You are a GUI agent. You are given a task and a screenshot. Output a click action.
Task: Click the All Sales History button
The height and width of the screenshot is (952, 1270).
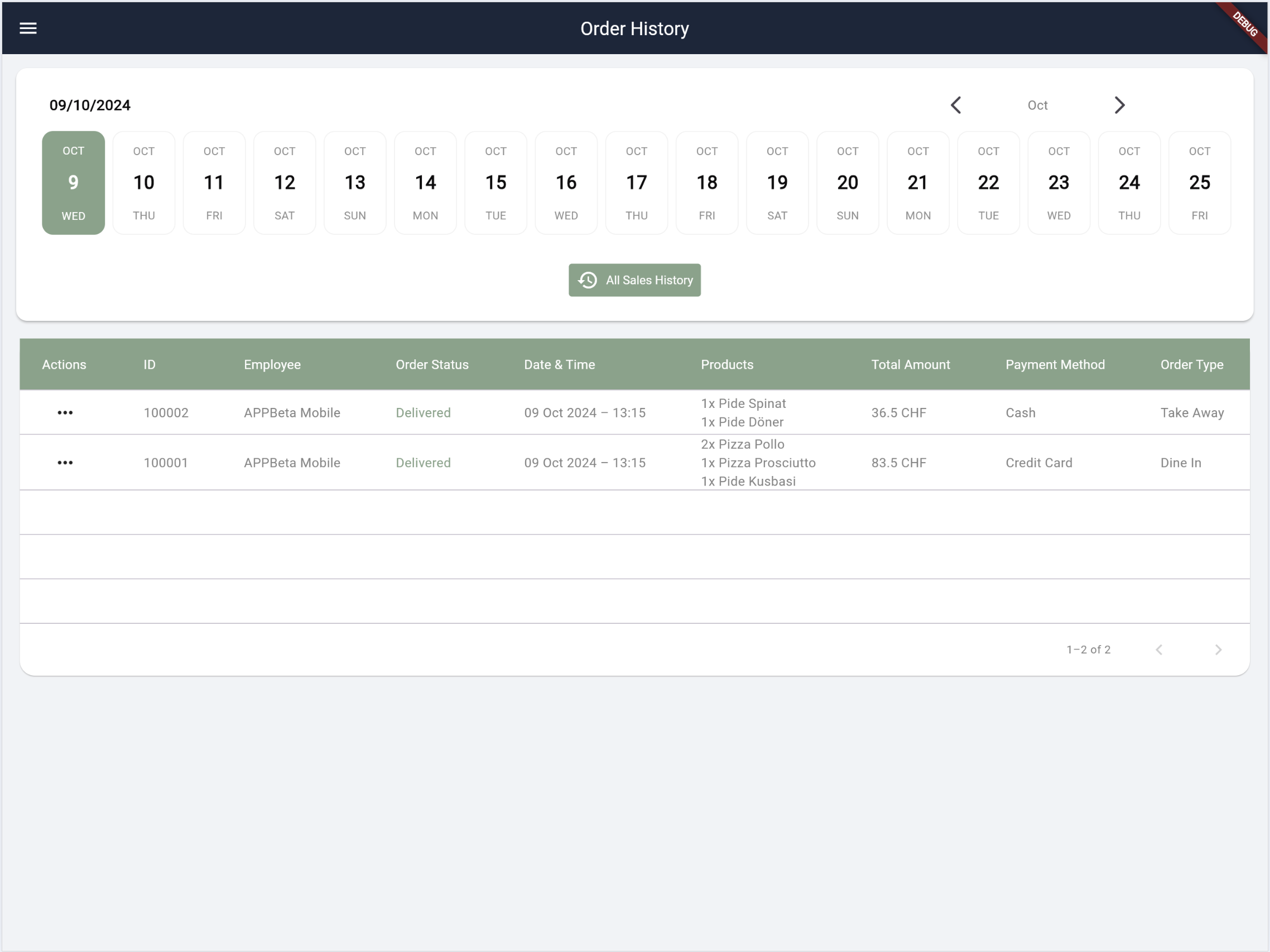tap(634, 280)
